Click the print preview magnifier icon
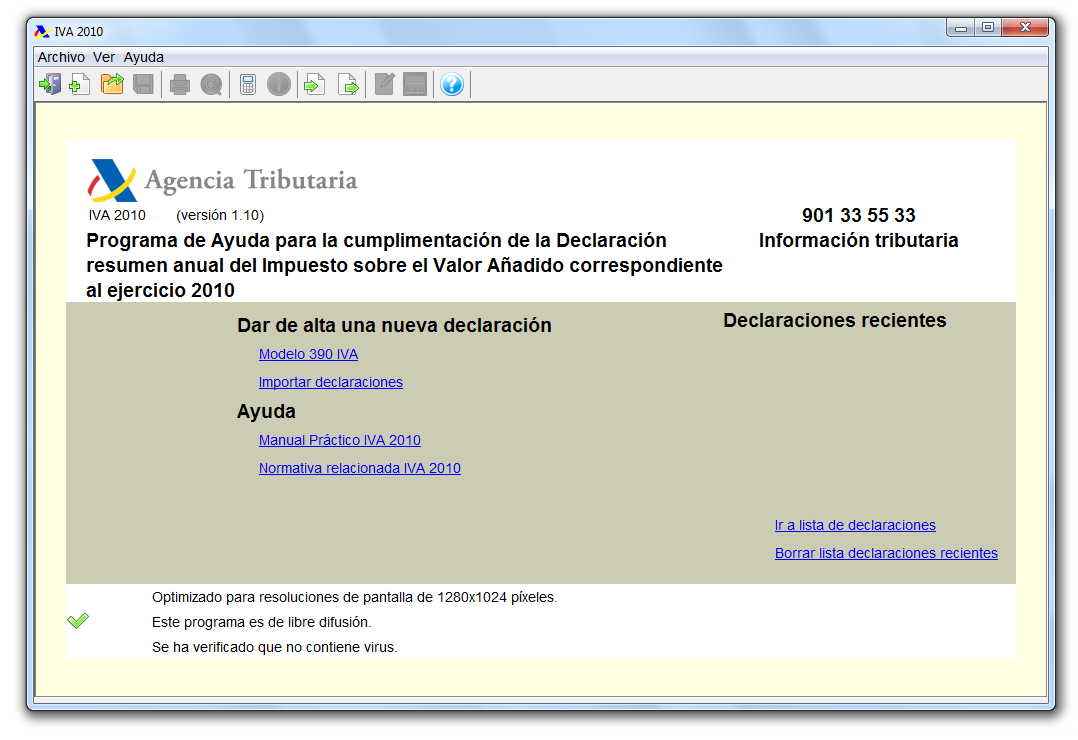The height and width of the screenshot is (740, 1078). [x=211, y=85]
